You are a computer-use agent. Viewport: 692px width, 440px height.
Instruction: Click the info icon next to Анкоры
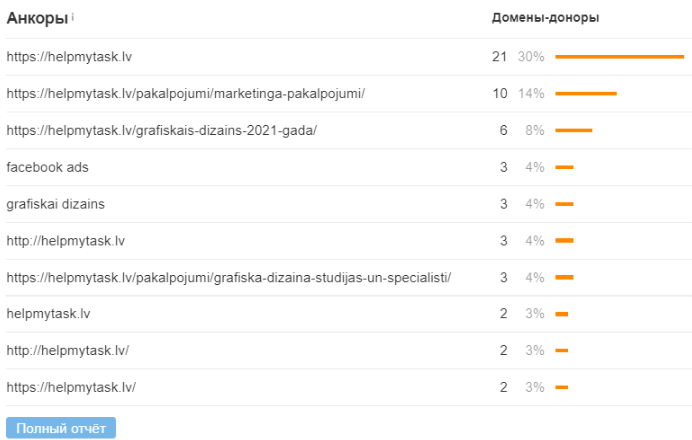[73, 17]
